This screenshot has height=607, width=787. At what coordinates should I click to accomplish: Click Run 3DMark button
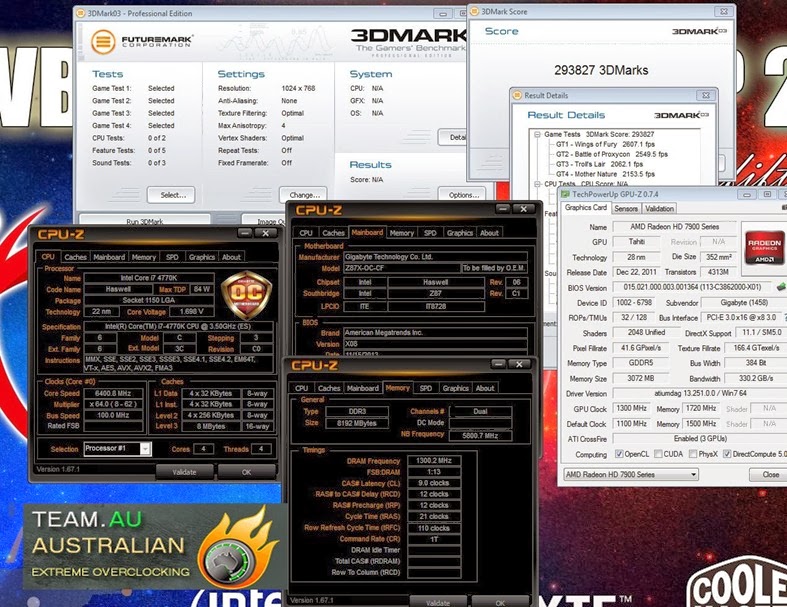pos(145,220)
